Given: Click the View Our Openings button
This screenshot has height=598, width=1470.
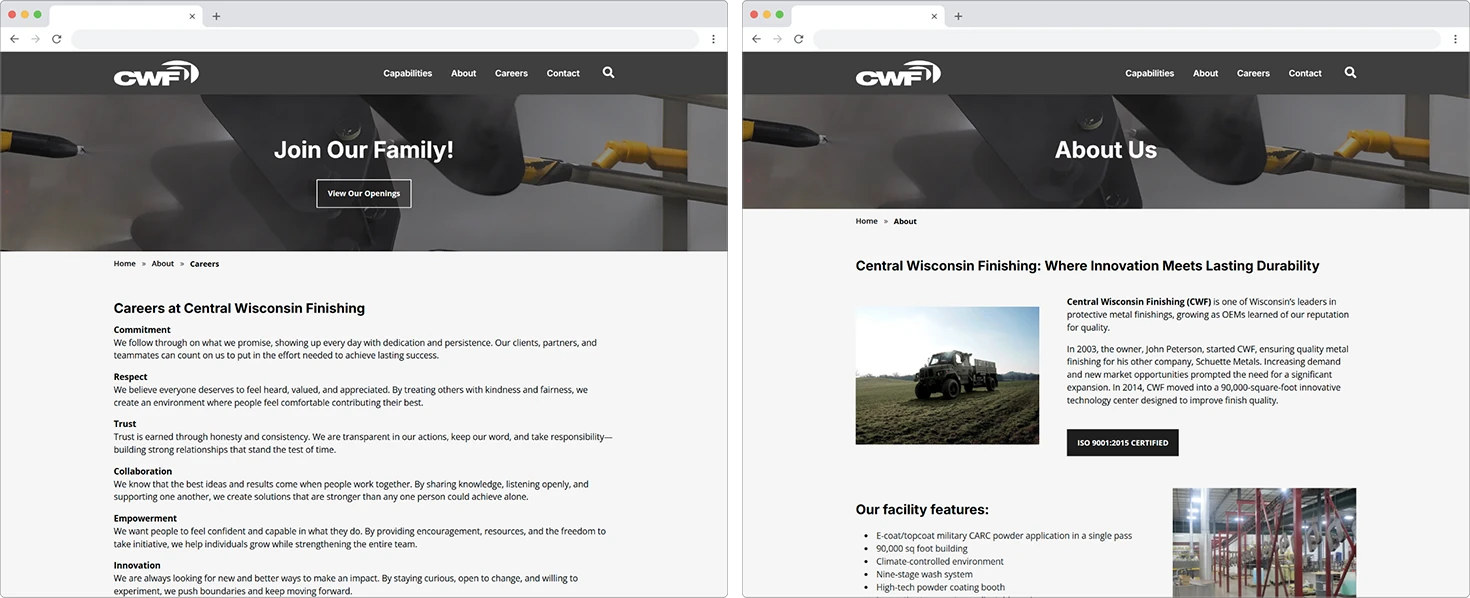Looking at the screenshot, I should coord(363,193).
